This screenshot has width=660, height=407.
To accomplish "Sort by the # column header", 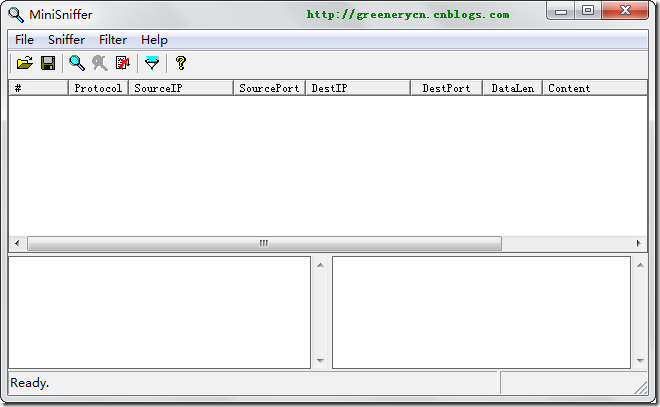I will [x=38, y=88].
